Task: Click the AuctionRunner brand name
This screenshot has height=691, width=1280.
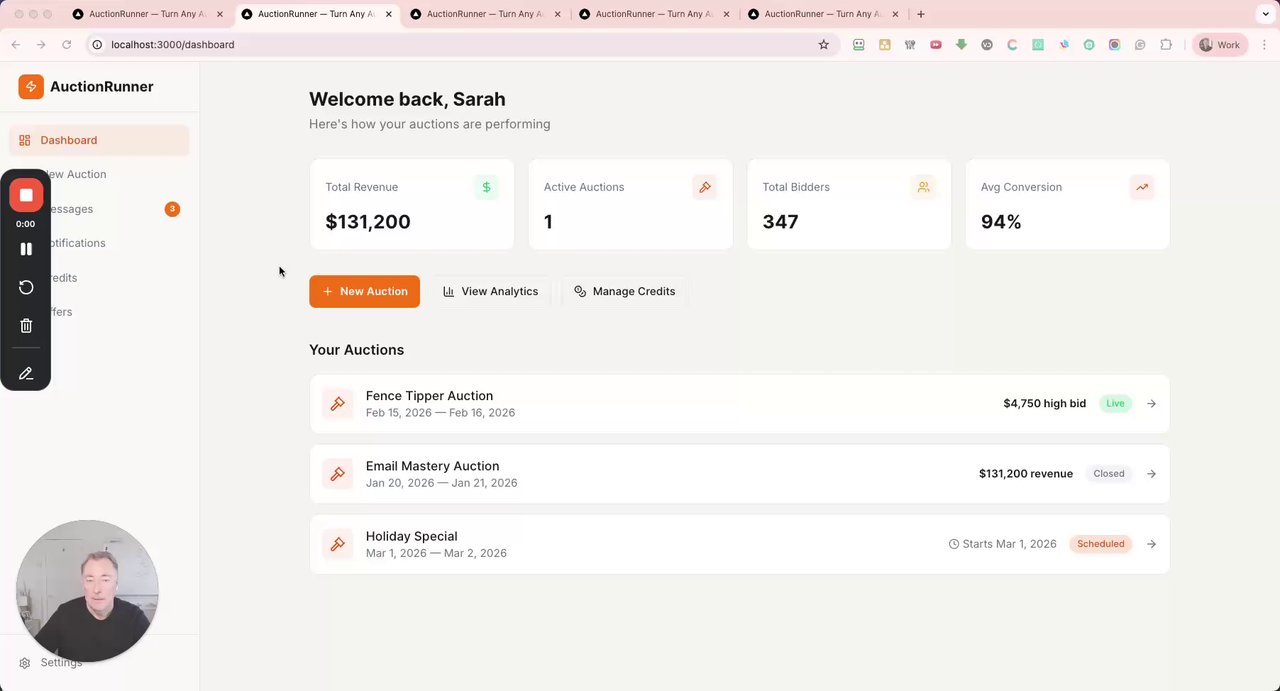Action: (x=102, y=87)
